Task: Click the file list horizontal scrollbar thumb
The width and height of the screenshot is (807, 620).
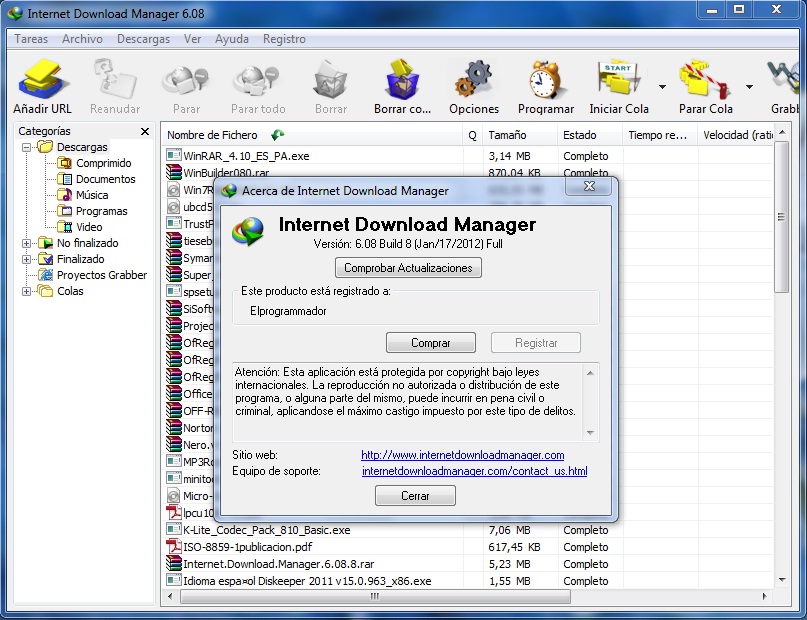Action: (375, 596)
